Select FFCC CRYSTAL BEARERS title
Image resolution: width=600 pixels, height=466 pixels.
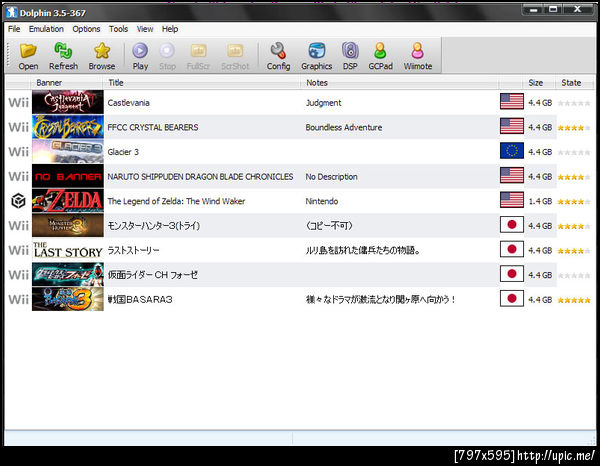pos(153,127)
